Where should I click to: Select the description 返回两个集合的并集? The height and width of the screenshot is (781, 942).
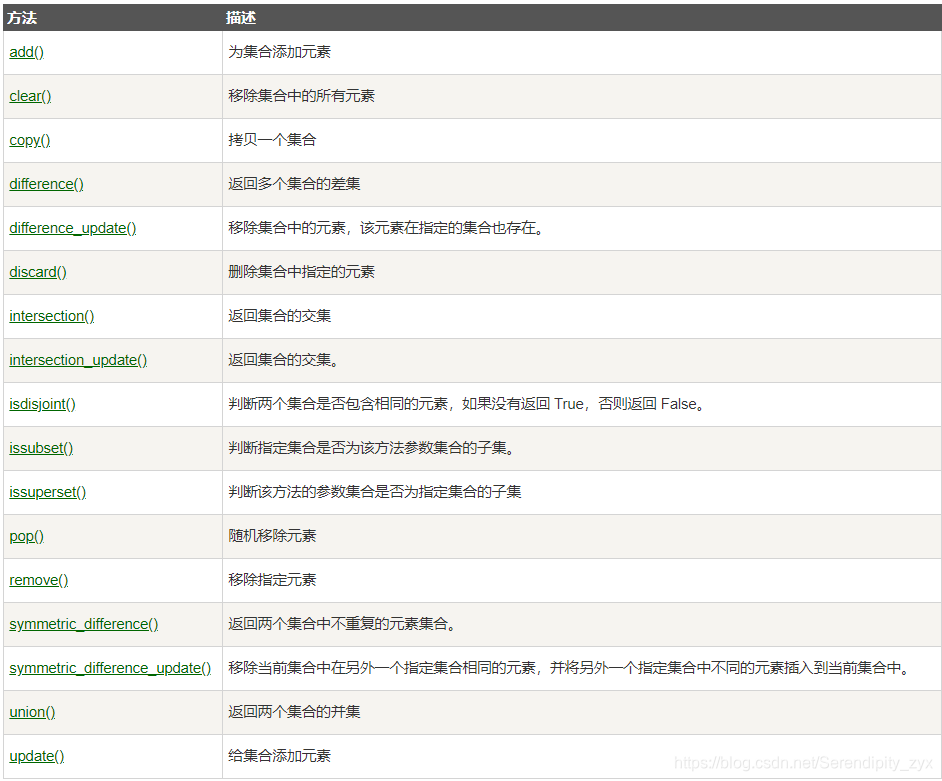(x=294, y=712)
